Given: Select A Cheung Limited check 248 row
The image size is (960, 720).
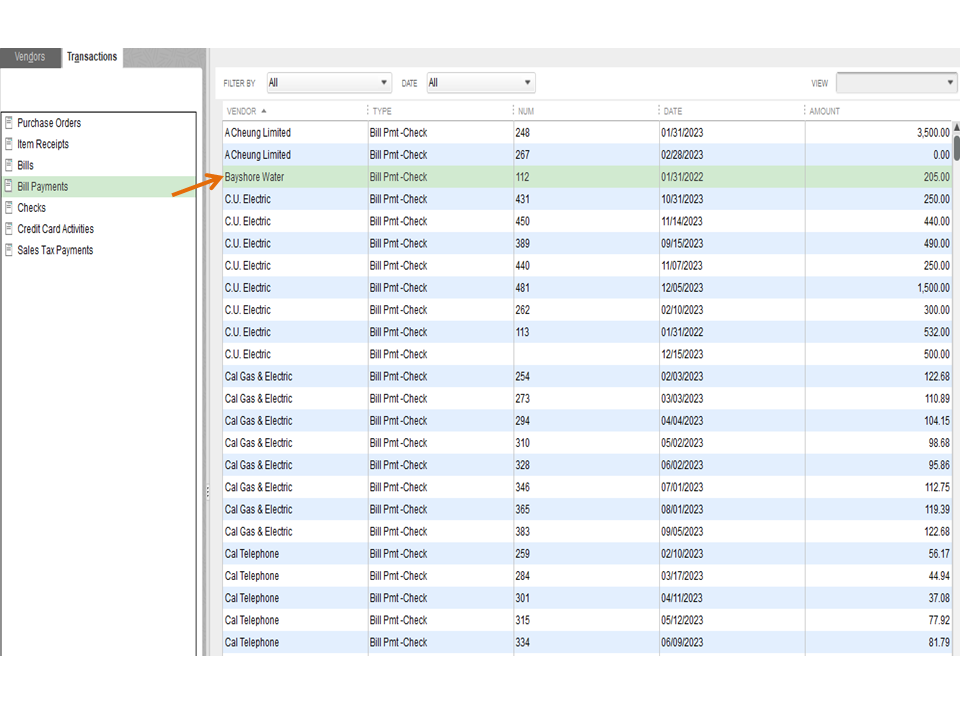Looking at the screenshot, I should tap(258, 133).
